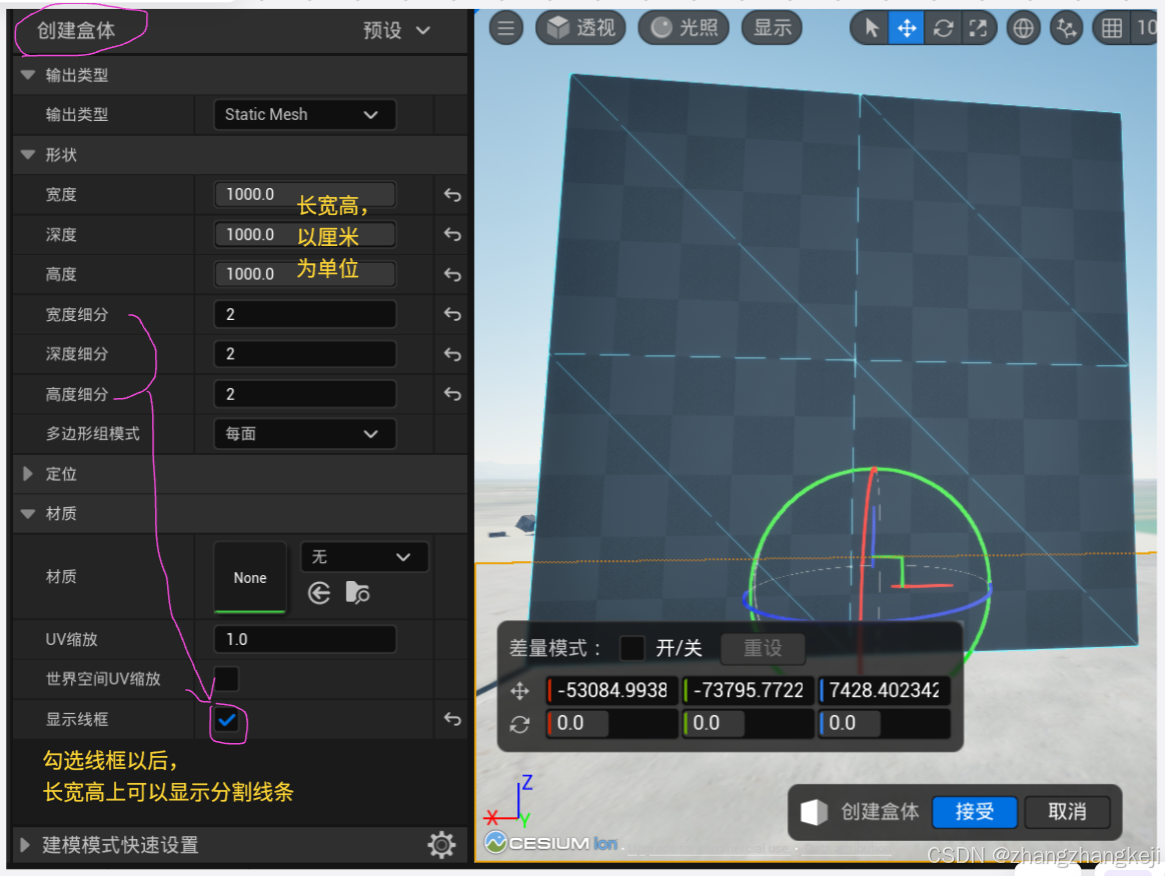Open the viewport options hamburger menu
Screen dimensions: 1165x876
pyautogui.click(x=506, y=28)
